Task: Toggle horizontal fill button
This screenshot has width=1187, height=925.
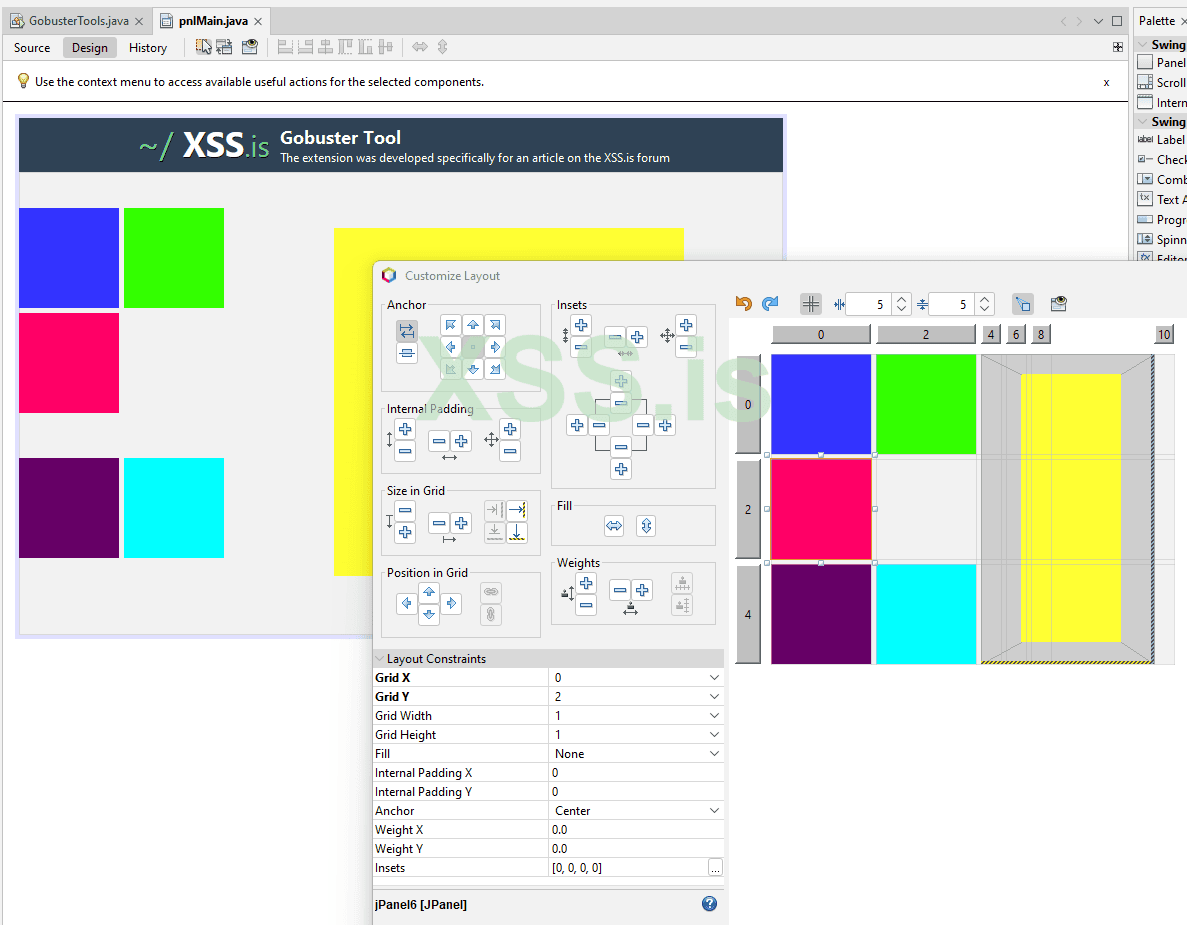Action: (x=614, y=525)
